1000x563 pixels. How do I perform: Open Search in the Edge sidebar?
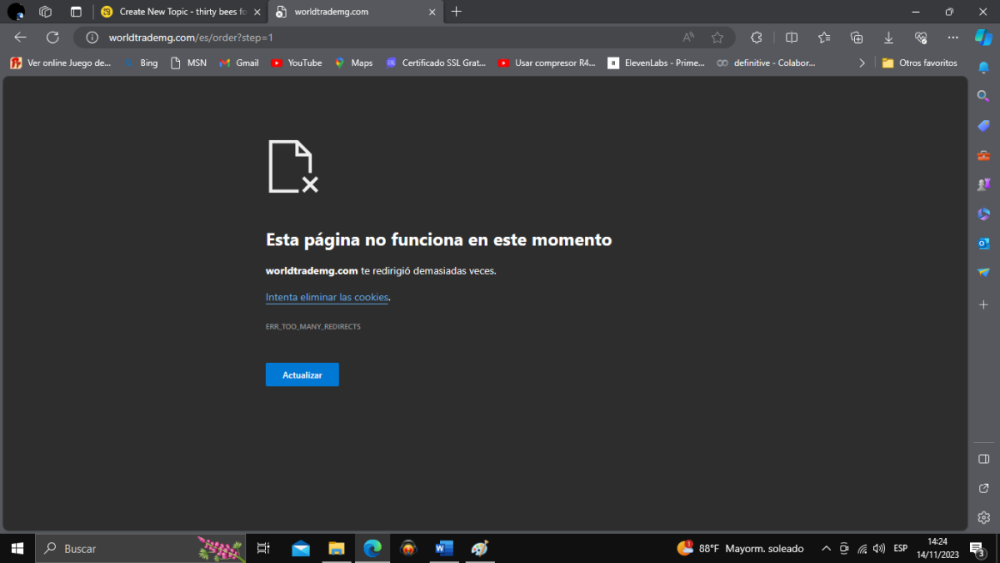click(983, 96)
